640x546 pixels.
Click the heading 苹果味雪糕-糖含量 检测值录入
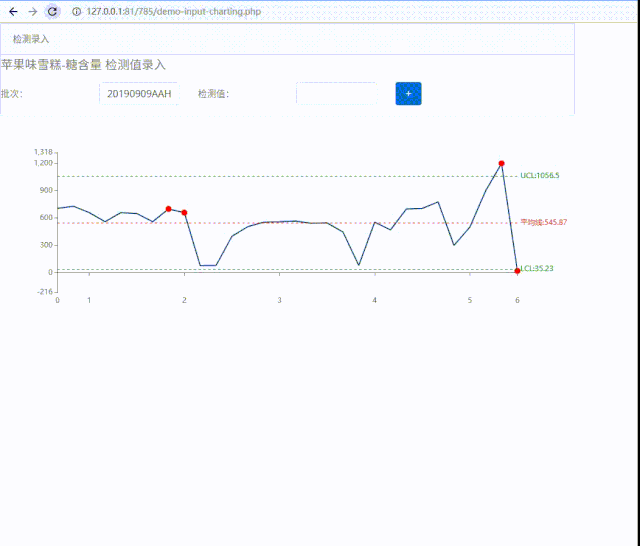click(x=83, y=65)
